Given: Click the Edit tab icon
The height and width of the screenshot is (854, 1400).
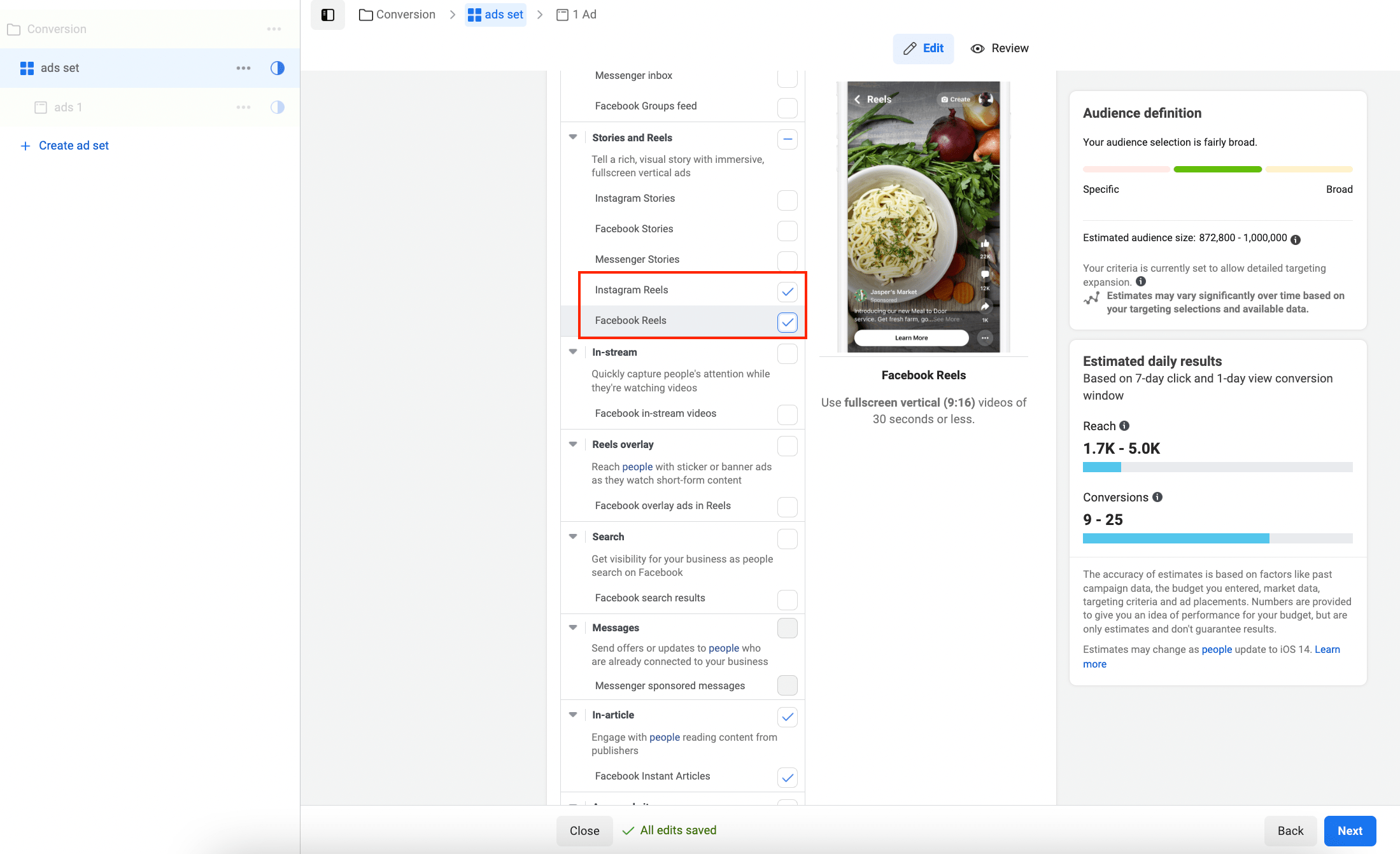Looking at the screenshot, I should pos(909,48).
